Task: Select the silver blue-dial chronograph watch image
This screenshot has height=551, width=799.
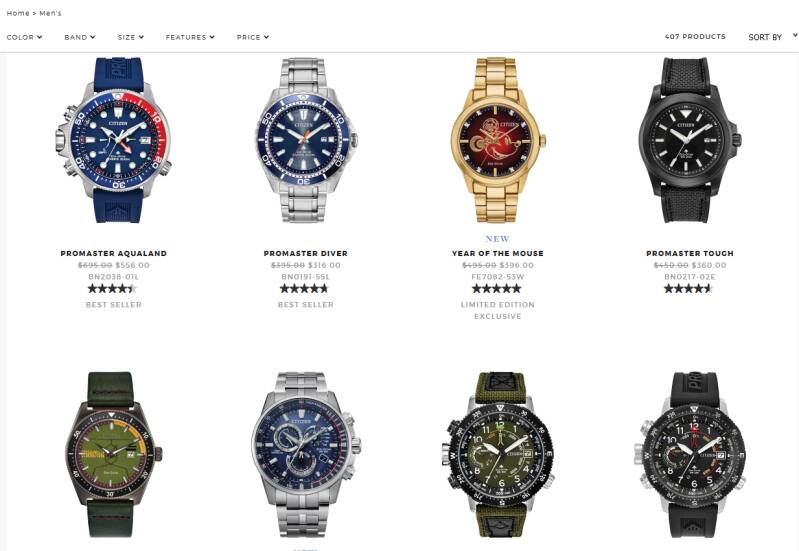Action: coord(306,454)
